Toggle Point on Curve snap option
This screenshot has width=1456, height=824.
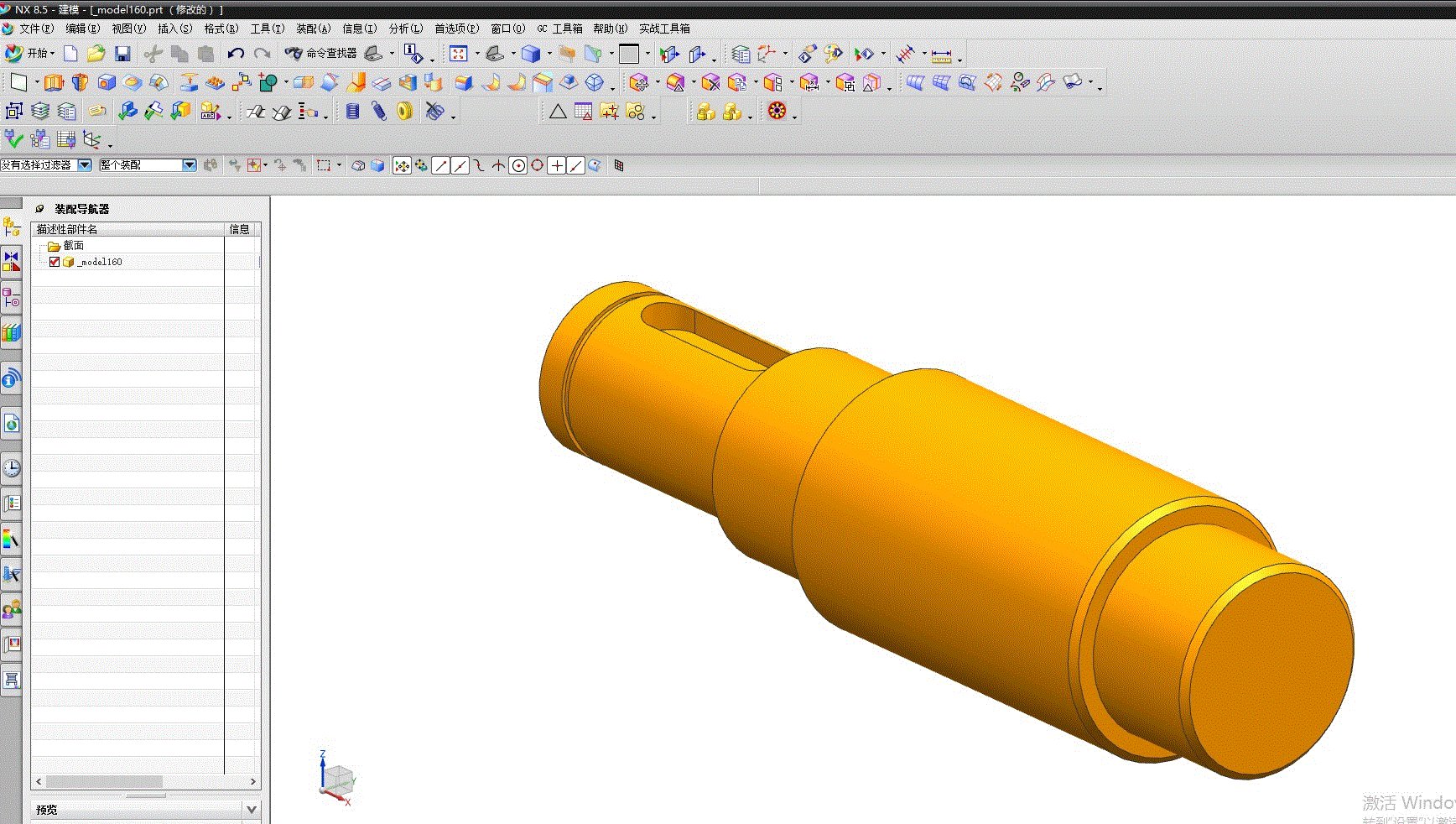[576, 166]
